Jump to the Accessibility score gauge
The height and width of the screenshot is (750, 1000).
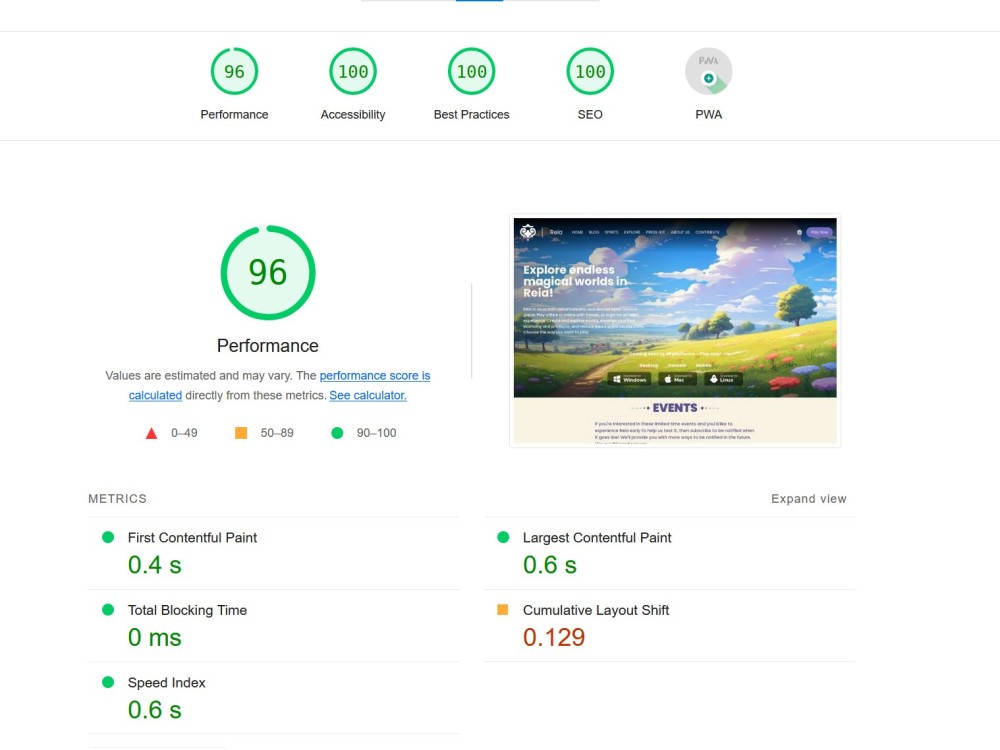click(x=353, y=71)
